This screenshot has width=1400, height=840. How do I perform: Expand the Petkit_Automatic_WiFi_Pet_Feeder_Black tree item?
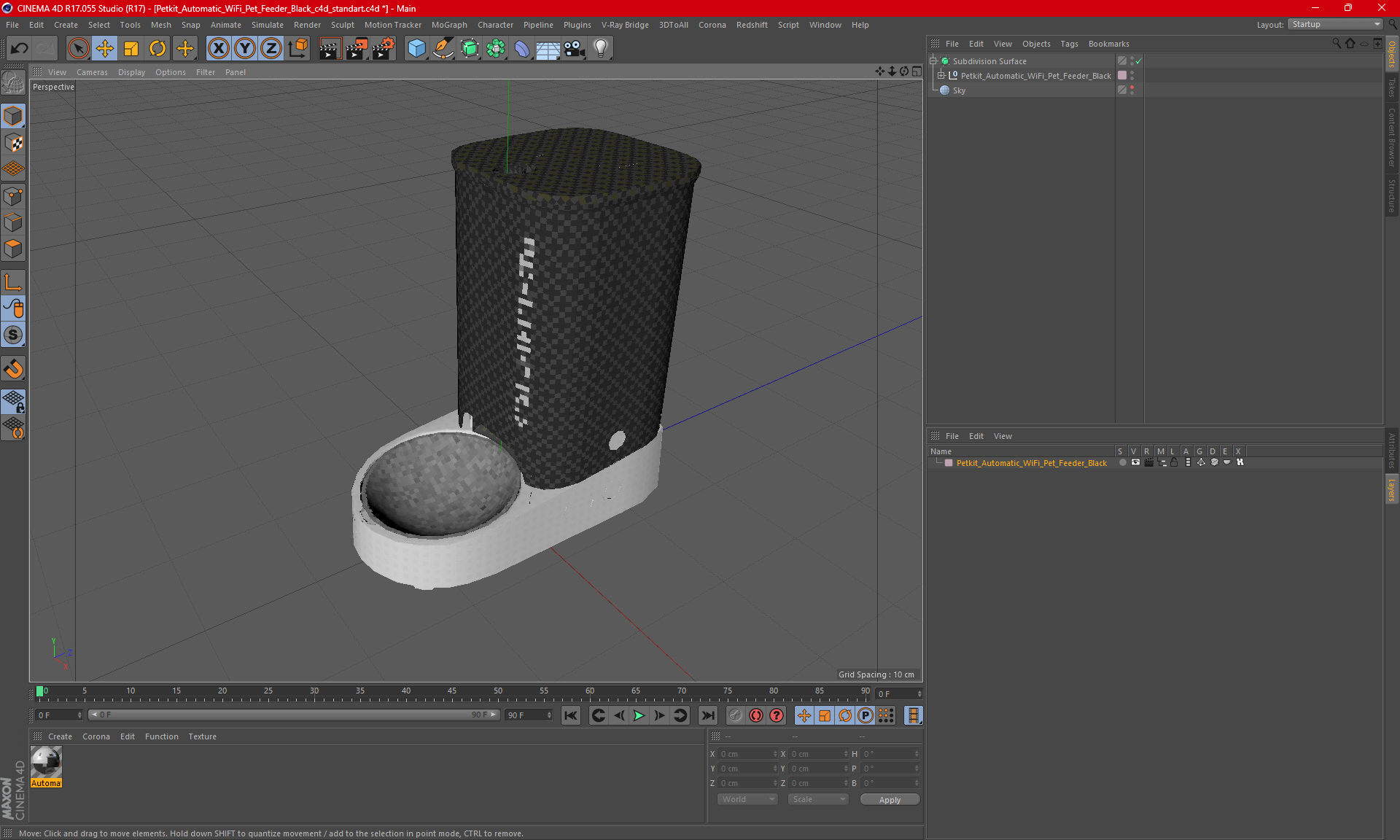point(941,76)
